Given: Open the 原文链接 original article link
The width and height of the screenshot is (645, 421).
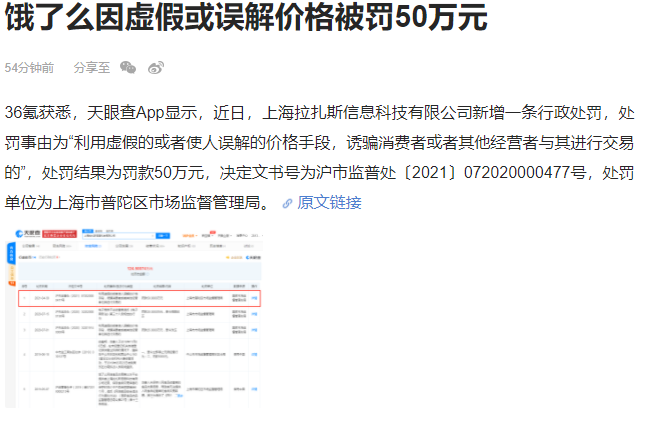Looking at the screenshot, I should pyautogui.click(x=329, y=202).
